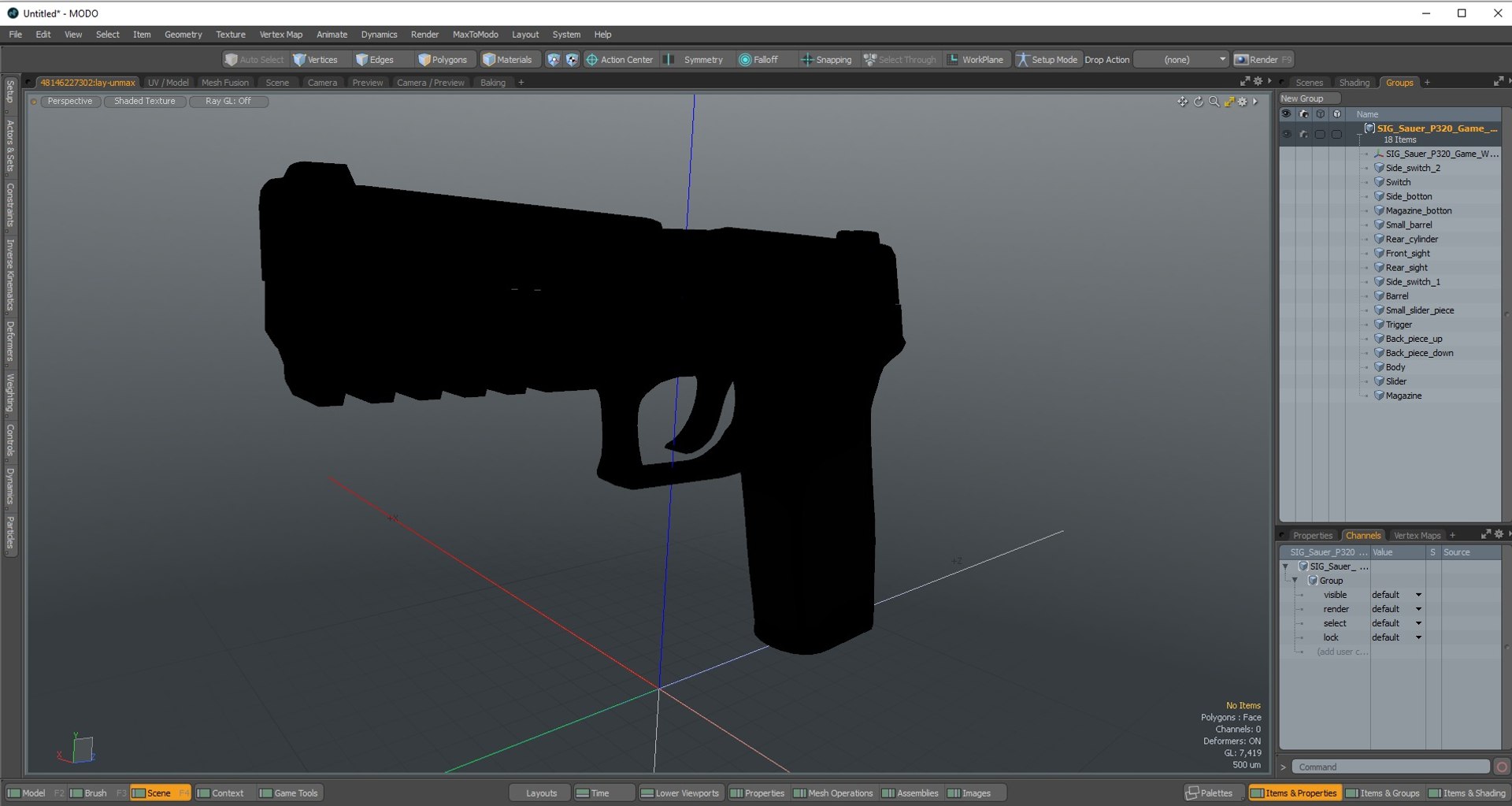Open the Action Center tool

click(620, 60)
